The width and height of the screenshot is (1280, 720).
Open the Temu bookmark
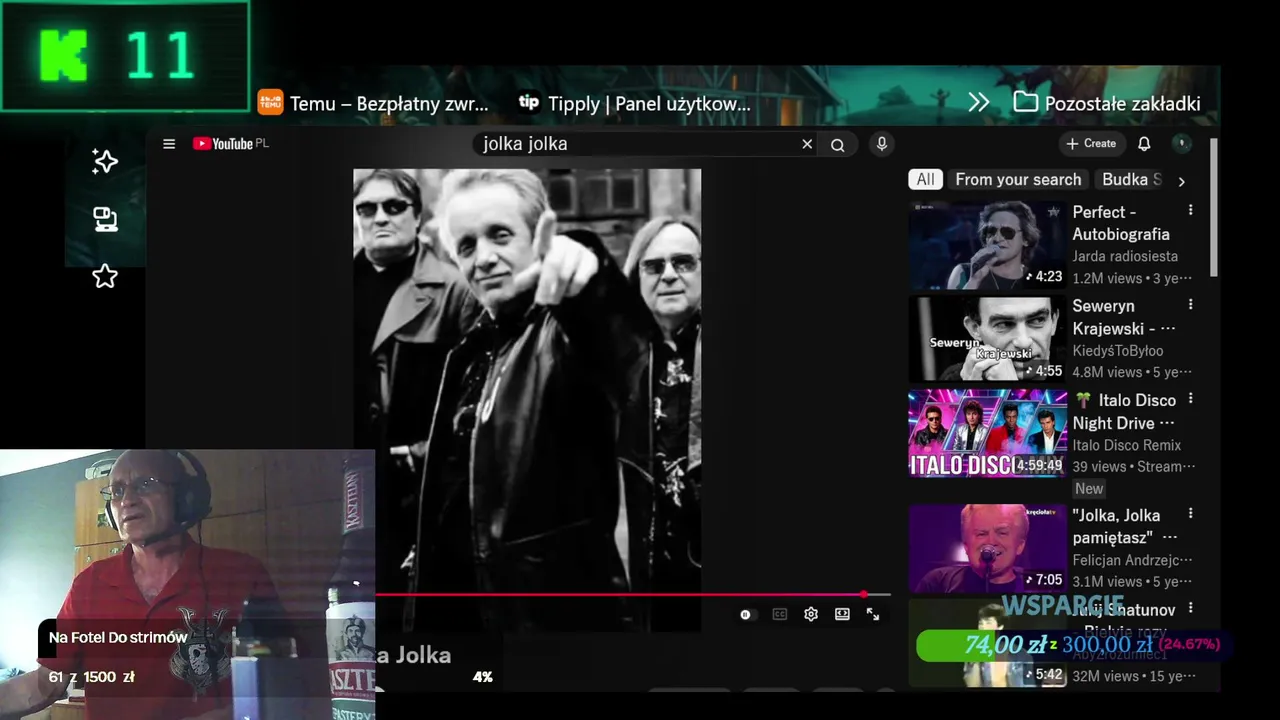[374, 103]
